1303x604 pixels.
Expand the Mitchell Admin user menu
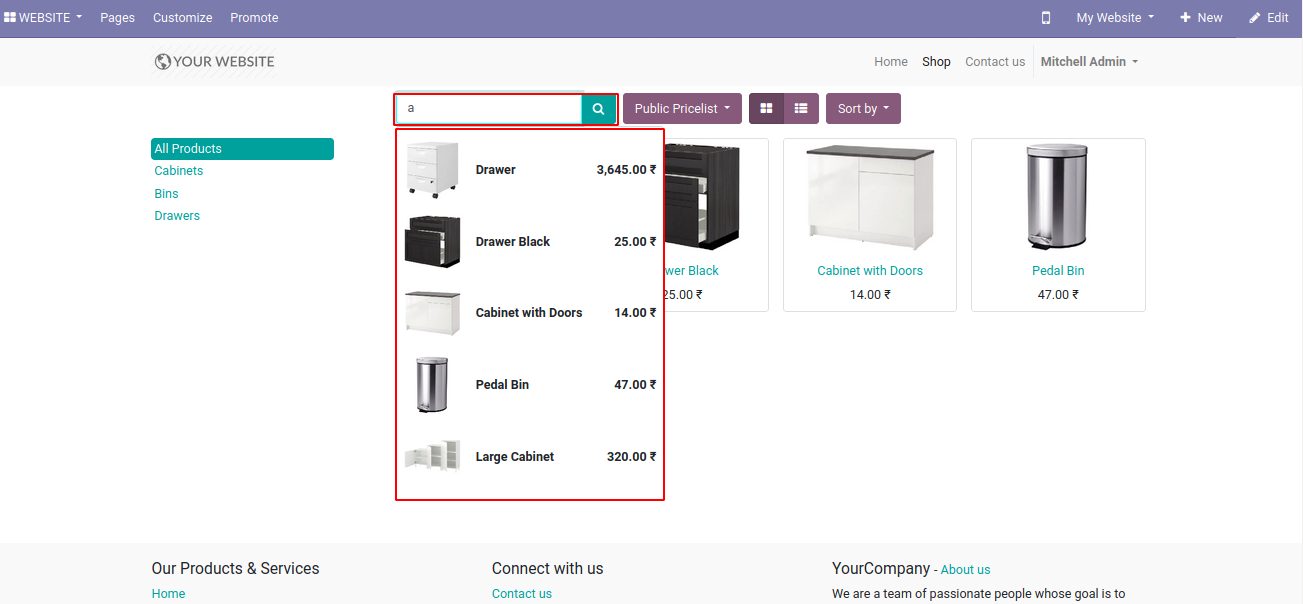[x=1089, y=62]
